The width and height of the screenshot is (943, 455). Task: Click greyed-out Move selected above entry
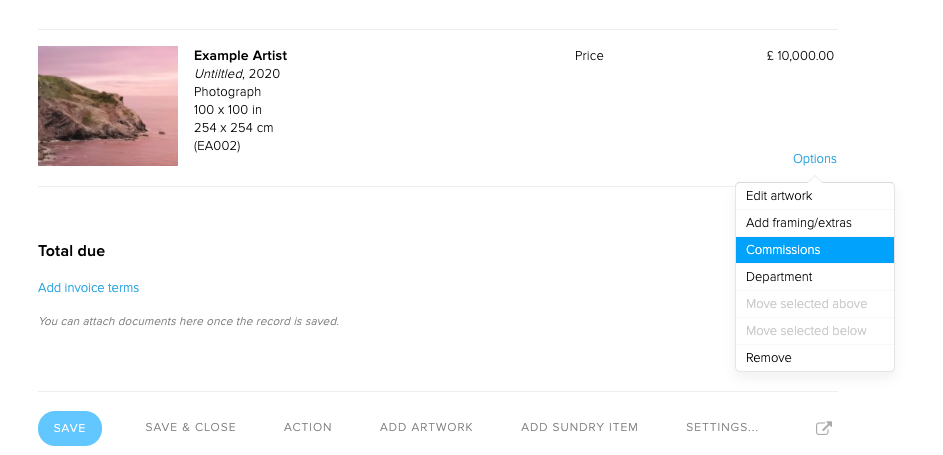[814, 304]
